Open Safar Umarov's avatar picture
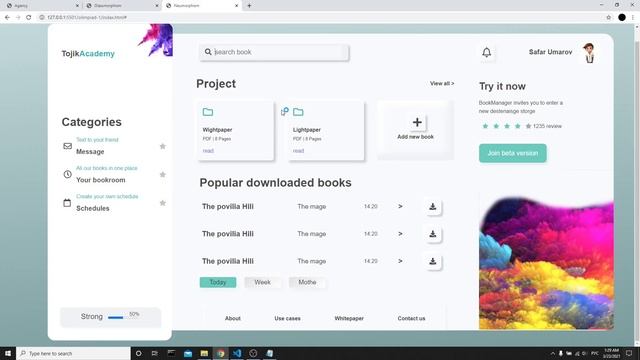Screen dimensions: 640x360 tap(589, 53)
